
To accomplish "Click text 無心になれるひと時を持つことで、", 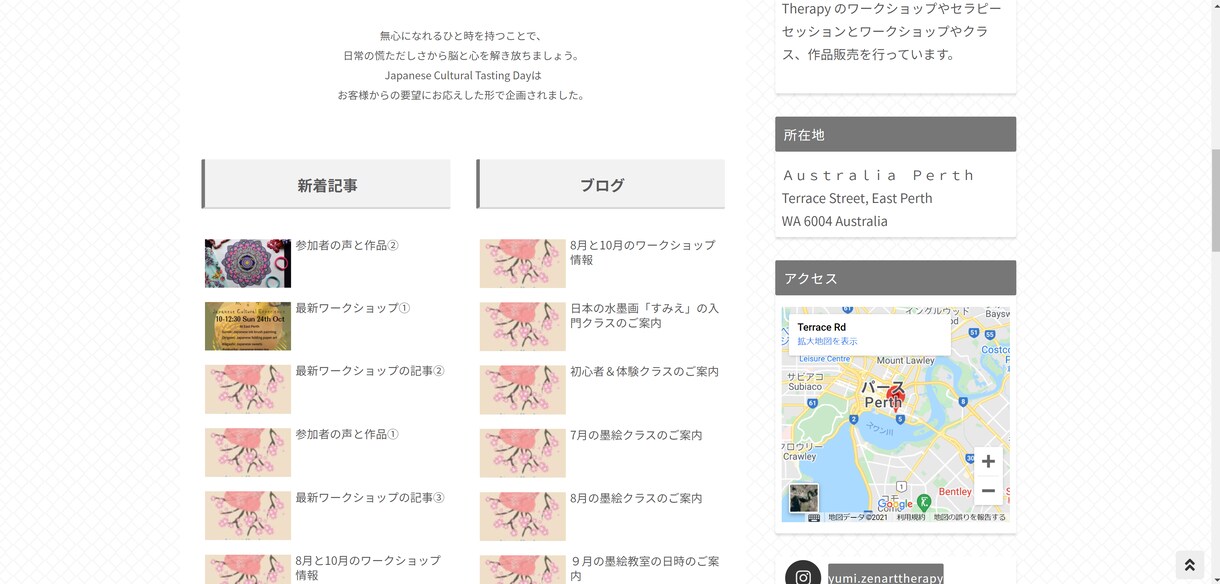I will pos(463,35).
